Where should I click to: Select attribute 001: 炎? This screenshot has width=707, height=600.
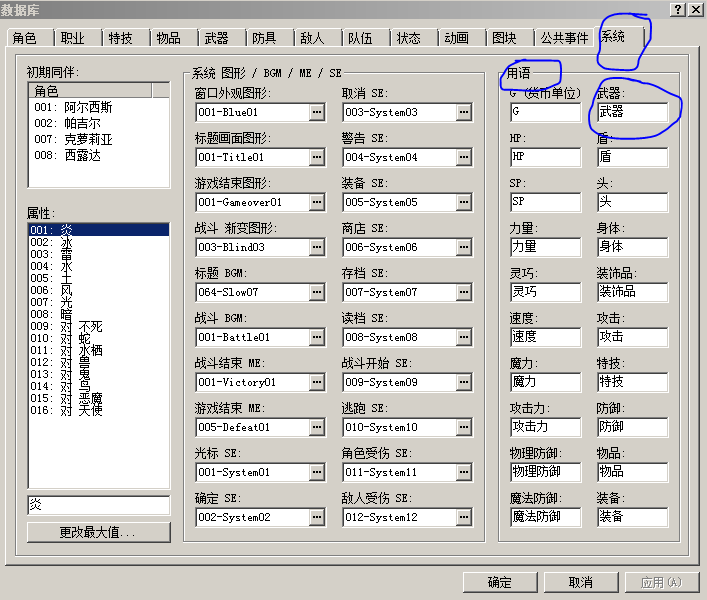tap(99, 230)
